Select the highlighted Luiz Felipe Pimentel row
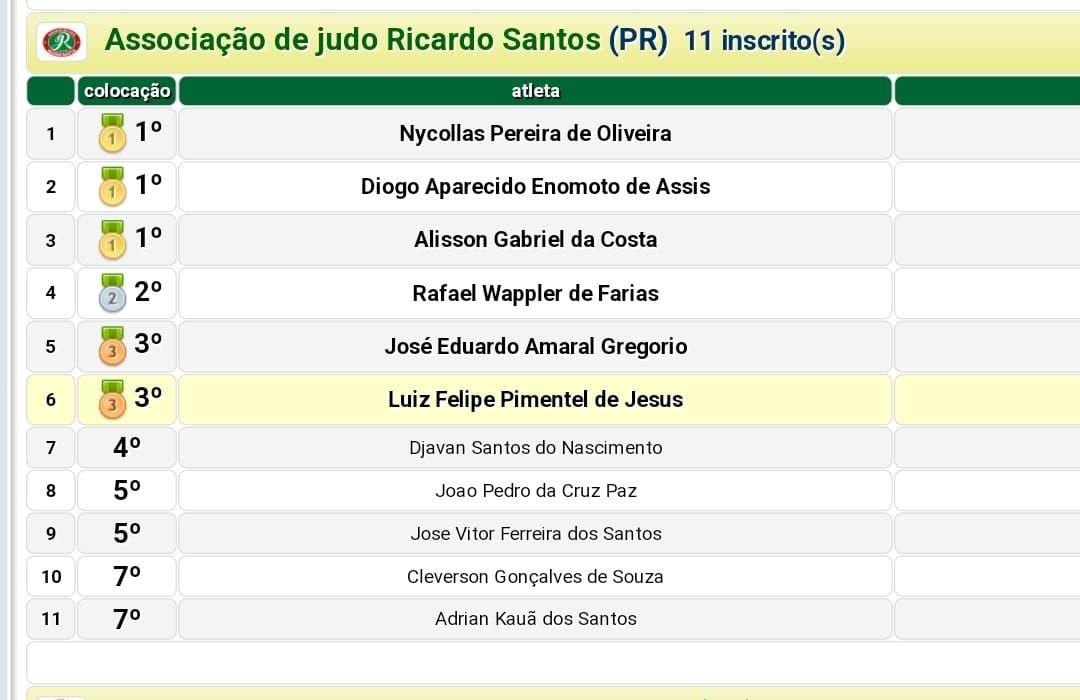The width and height of the screenshot is (1080, 700). click(535, 400)
